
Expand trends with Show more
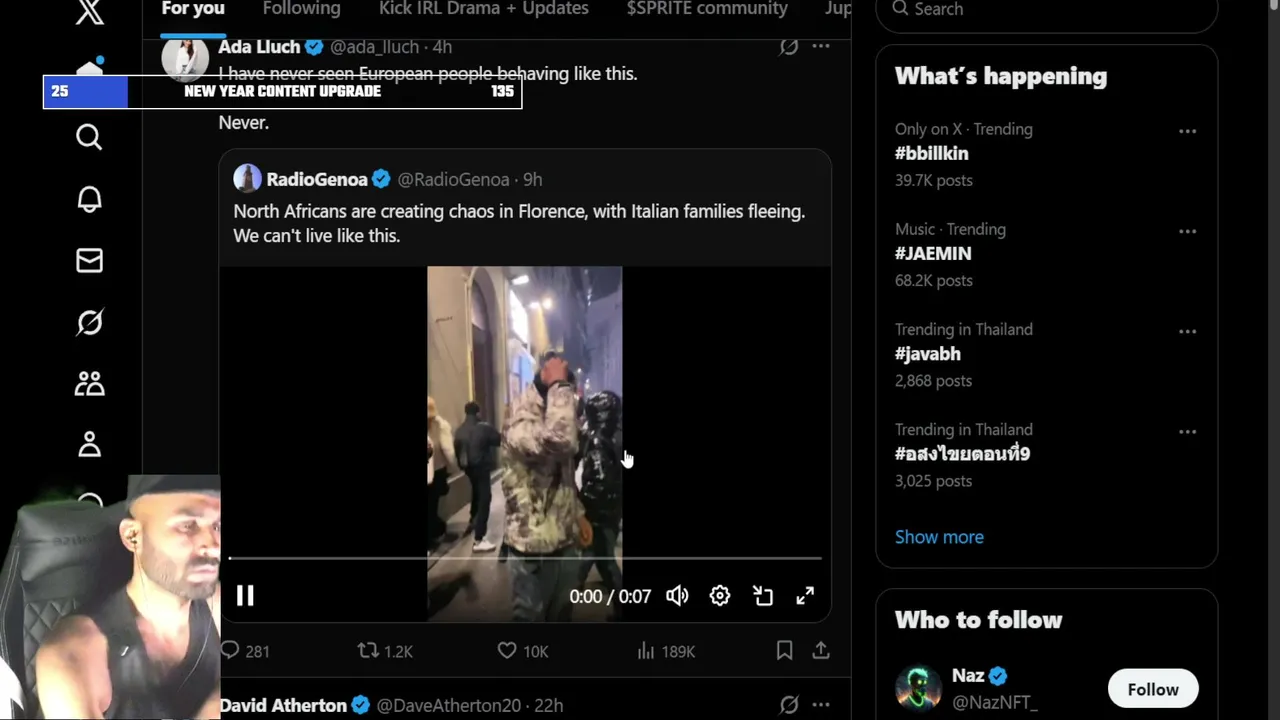[x=939, y=537]
